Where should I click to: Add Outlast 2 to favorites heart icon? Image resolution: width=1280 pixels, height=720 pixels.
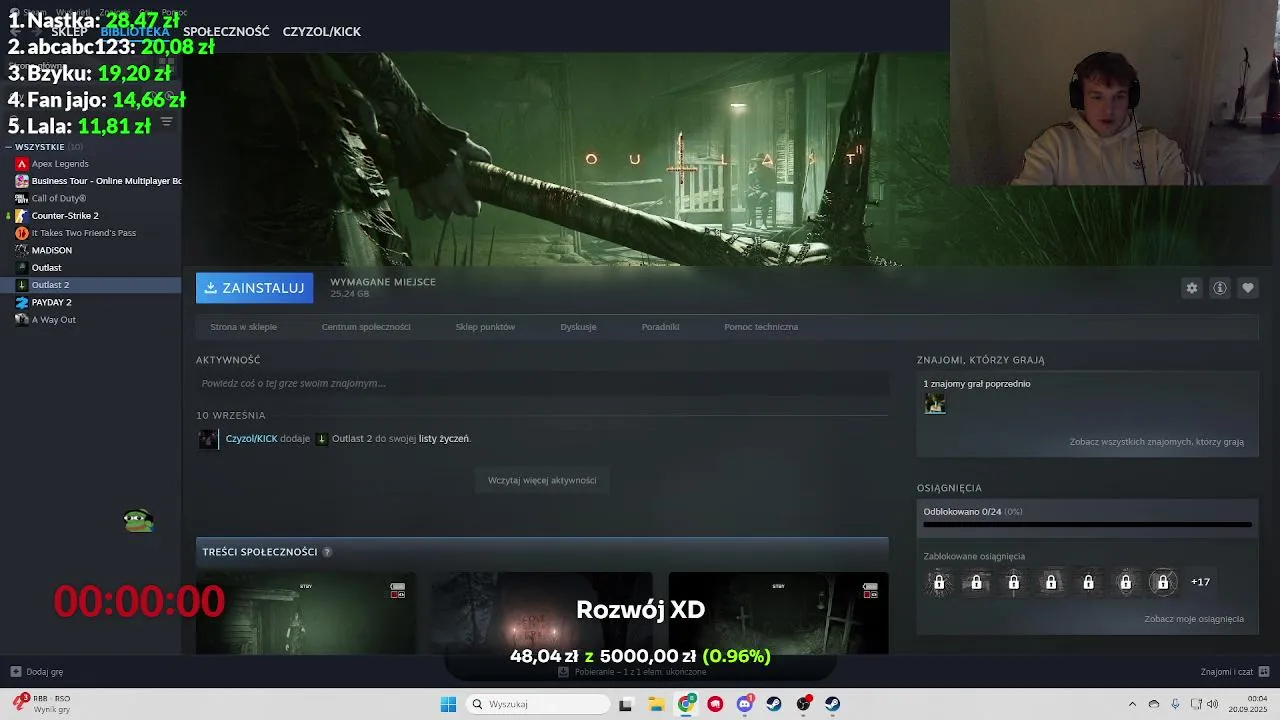(x=1247, y=288)
